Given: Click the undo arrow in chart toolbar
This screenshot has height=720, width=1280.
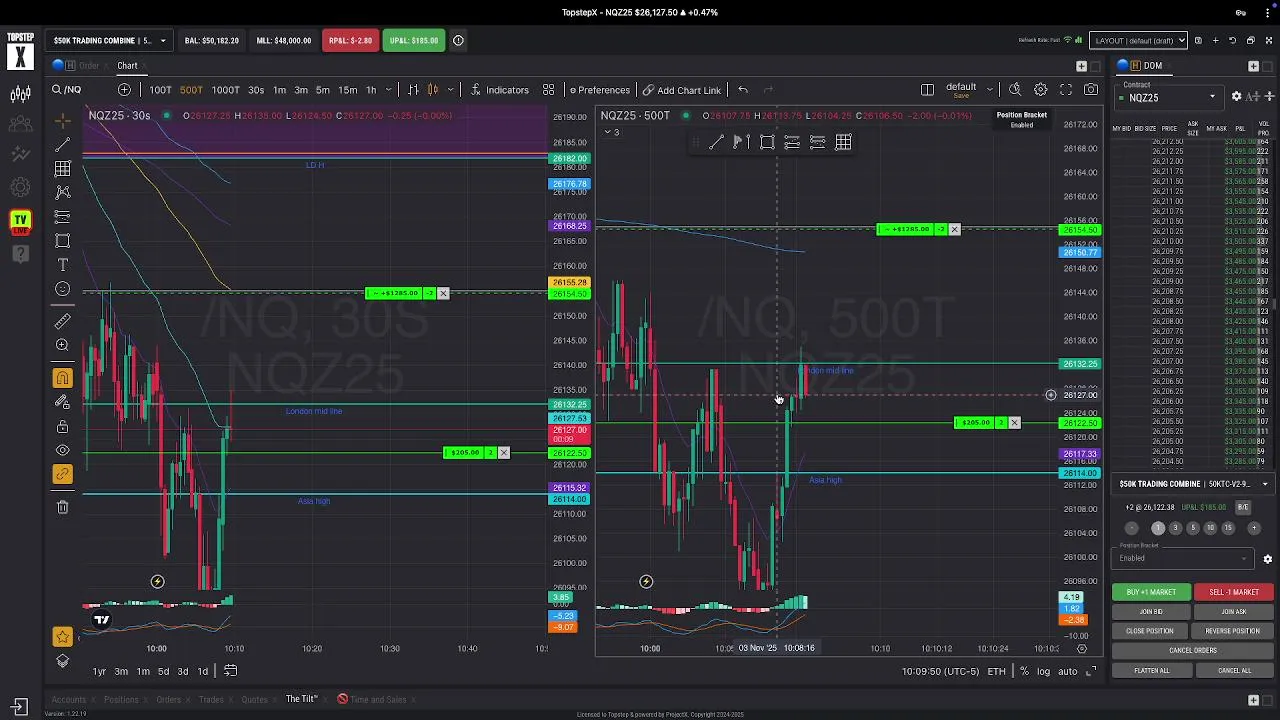Looking at the screenshot, I should (742, 90).
